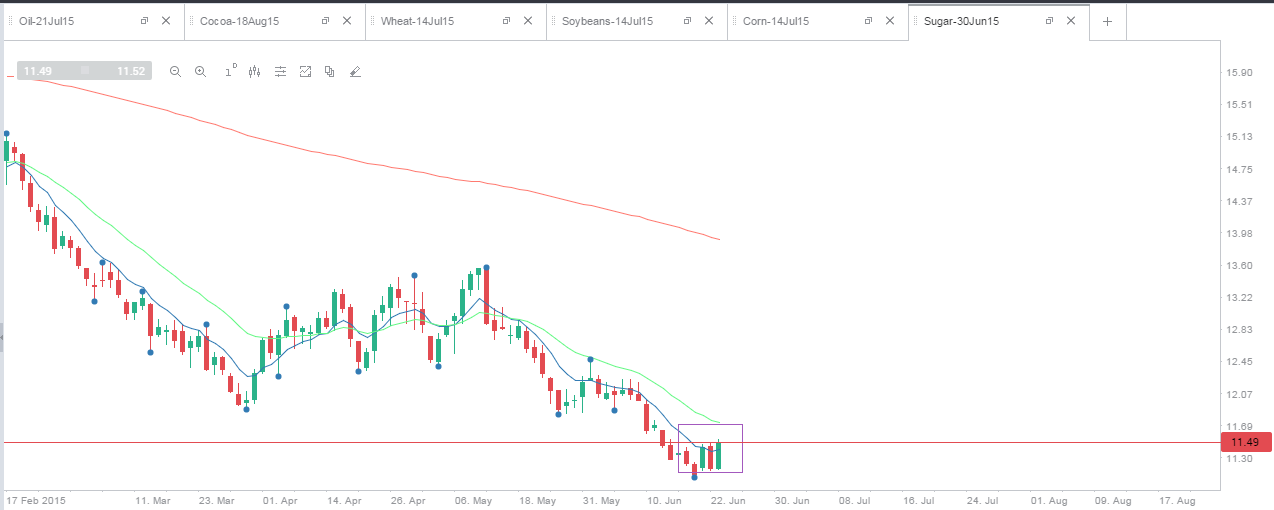
Task: Open indicator settings sliders icon
Action: click(281, 71)
